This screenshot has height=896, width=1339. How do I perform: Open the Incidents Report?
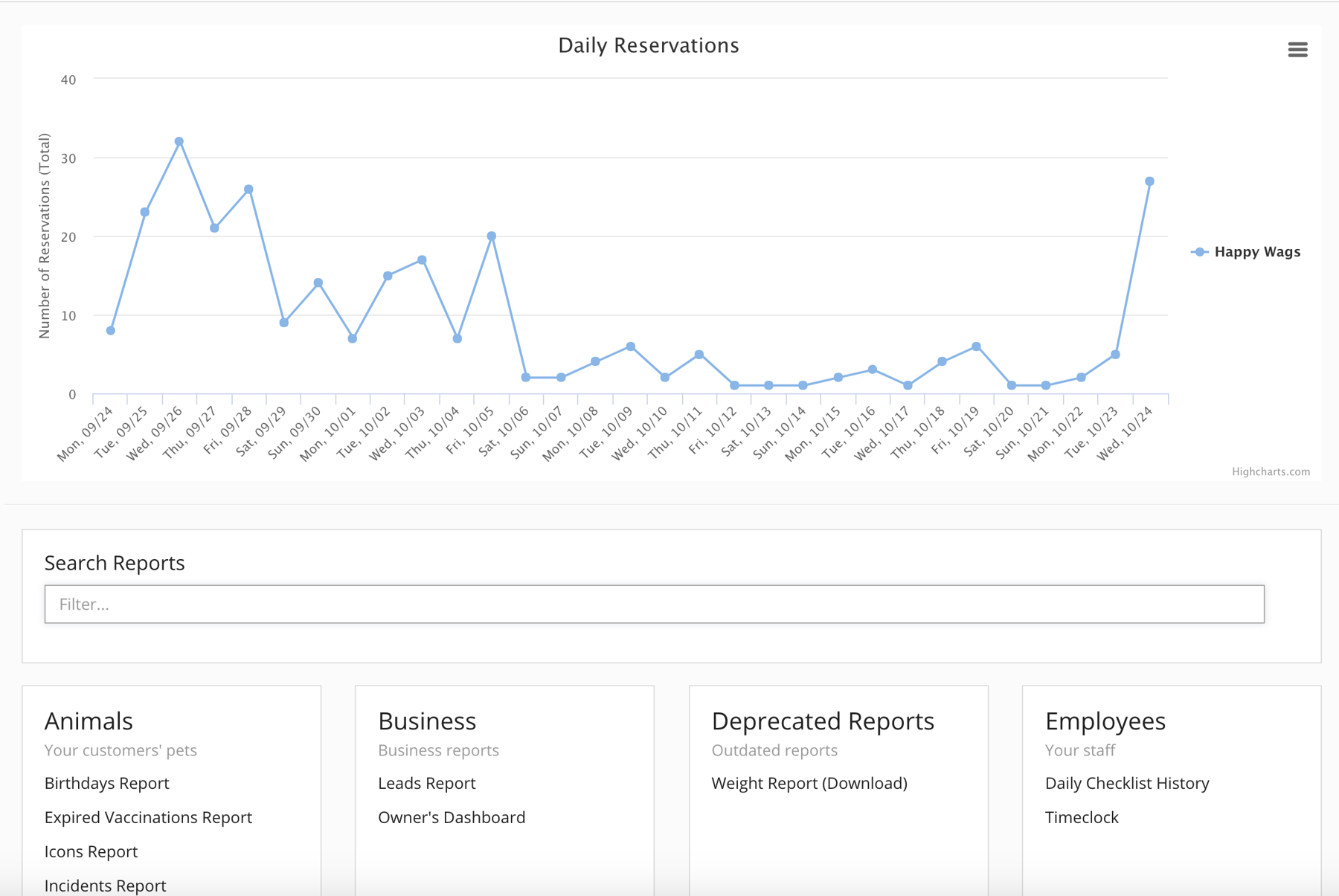click(x=105, y=885)
